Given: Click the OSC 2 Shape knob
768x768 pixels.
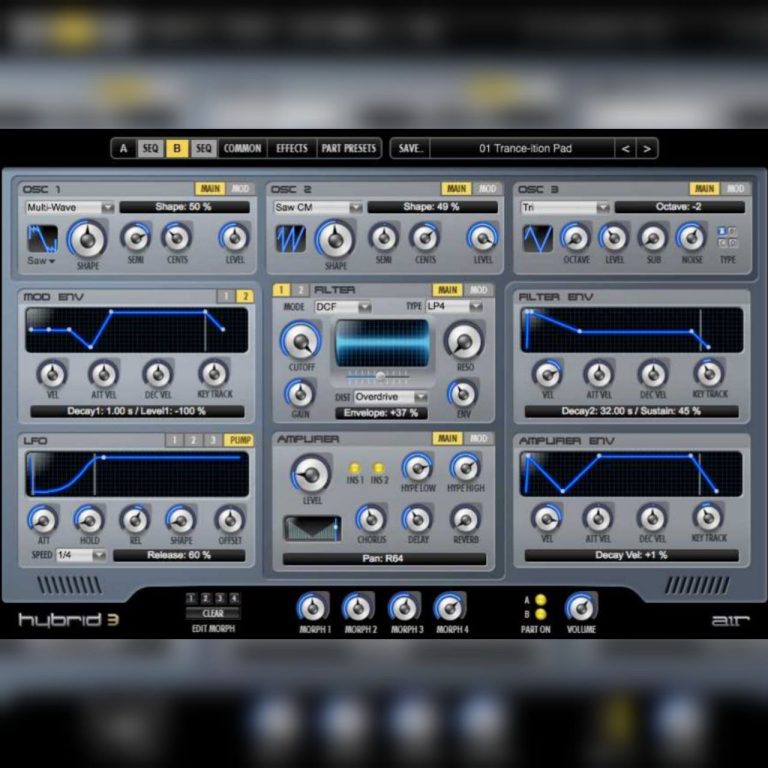Looking at the screenshot, I should (x=336, y=239).
